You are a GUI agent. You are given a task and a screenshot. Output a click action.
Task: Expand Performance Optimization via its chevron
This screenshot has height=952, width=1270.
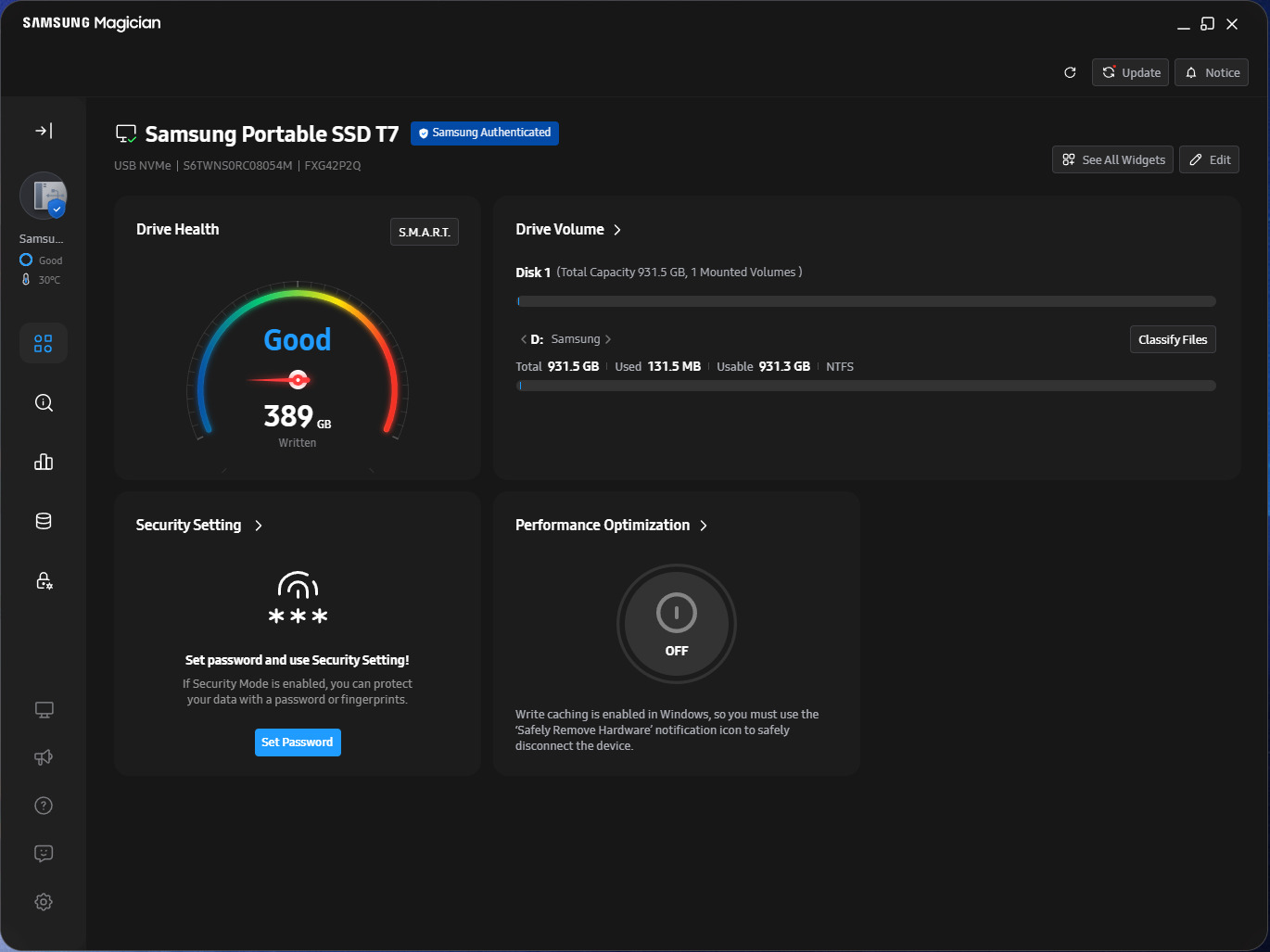[x=704, y=526]
